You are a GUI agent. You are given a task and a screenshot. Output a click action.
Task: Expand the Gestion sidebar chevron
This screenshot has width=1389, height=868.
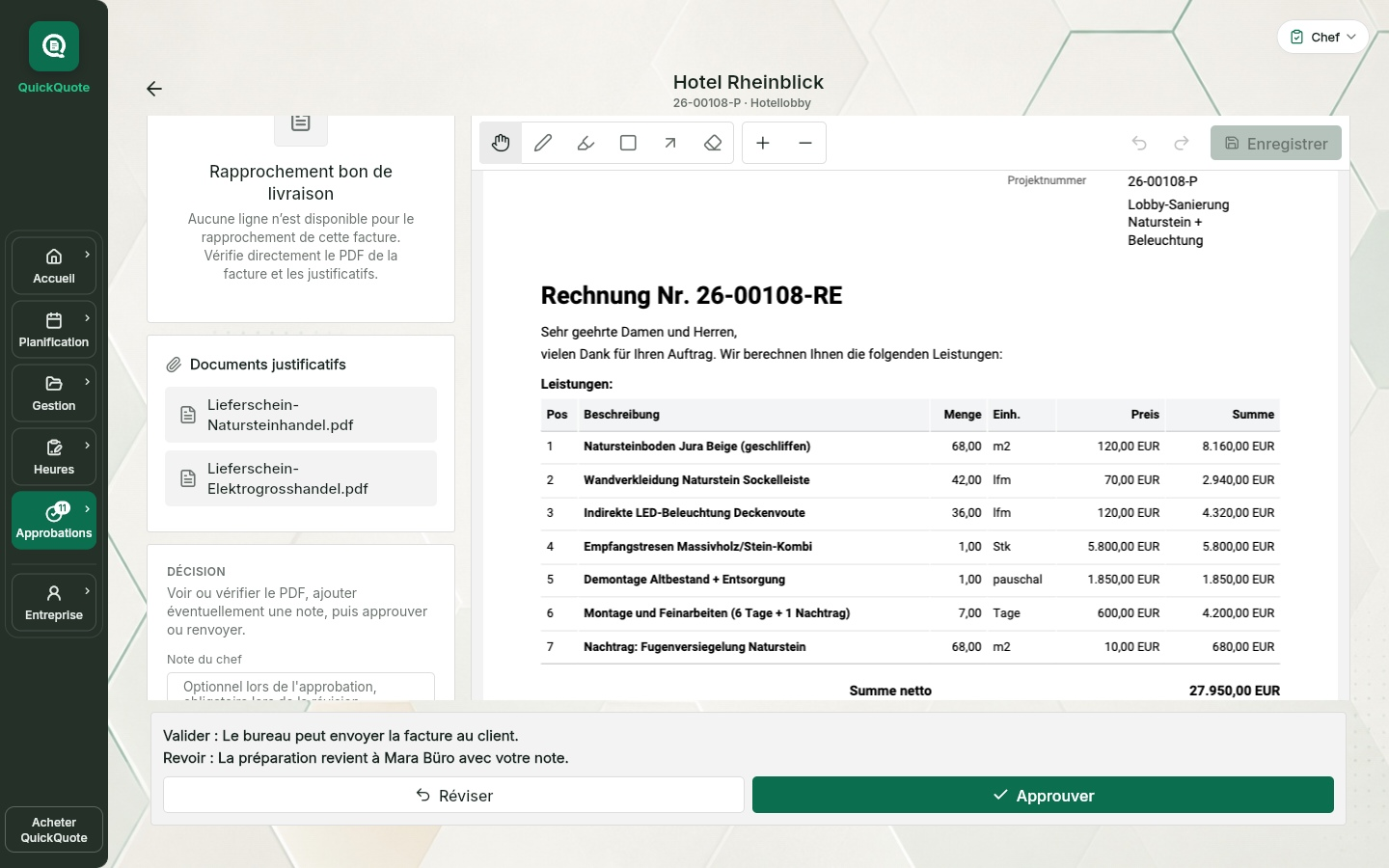pos(88,382)
